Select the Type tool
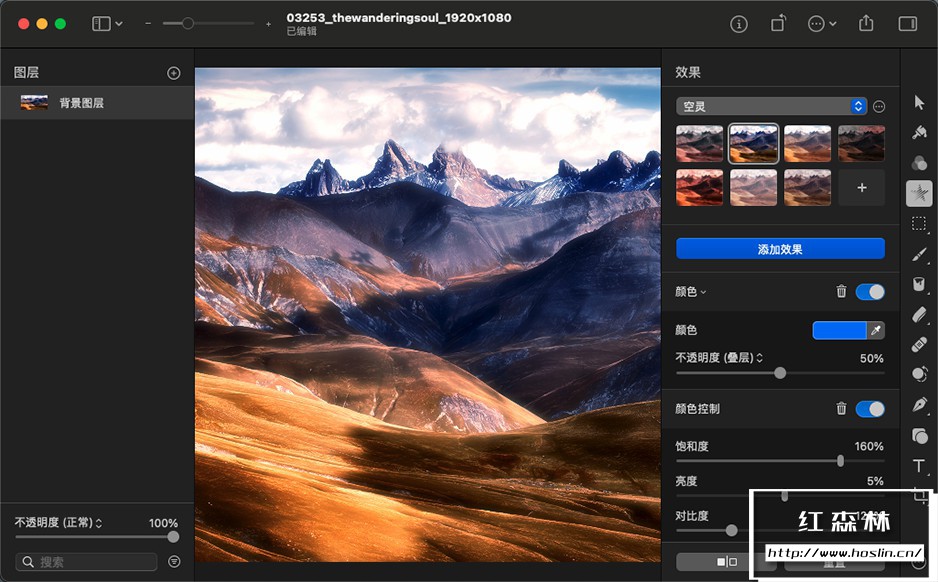The width and height of the screenshot is (938, 582). click(918, 466)
